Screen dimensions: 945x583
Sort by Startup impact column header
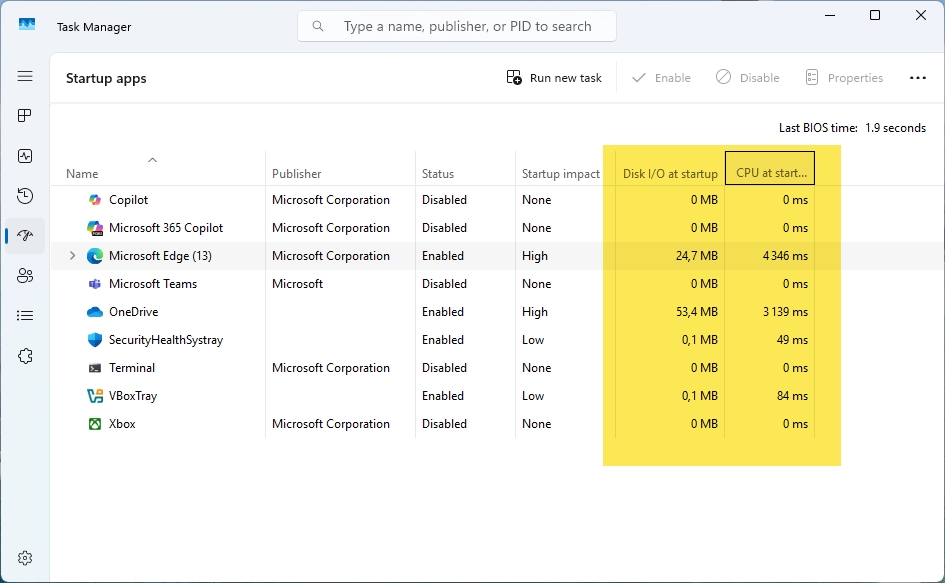coord(565,169)
